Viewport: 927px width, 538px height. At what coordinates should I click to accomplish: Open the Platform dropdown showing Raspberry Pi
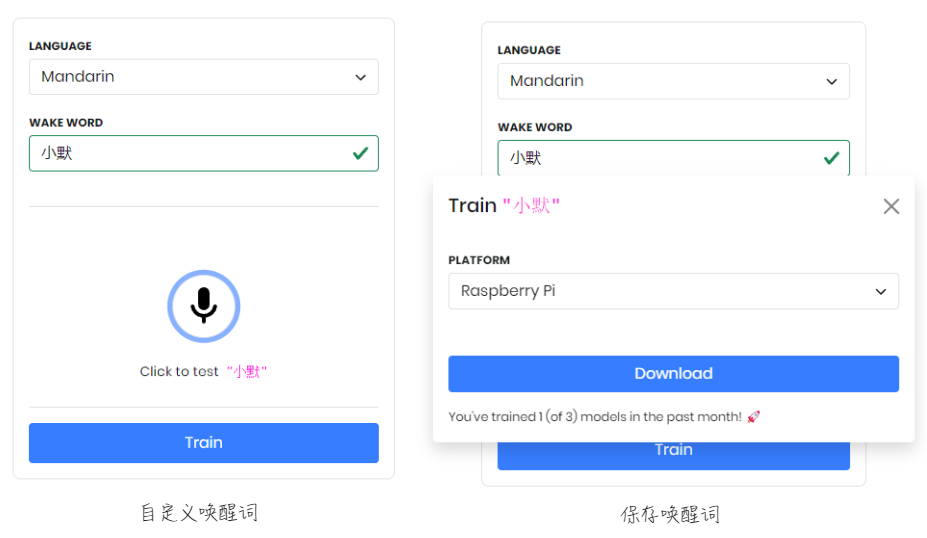coord(673,291)
